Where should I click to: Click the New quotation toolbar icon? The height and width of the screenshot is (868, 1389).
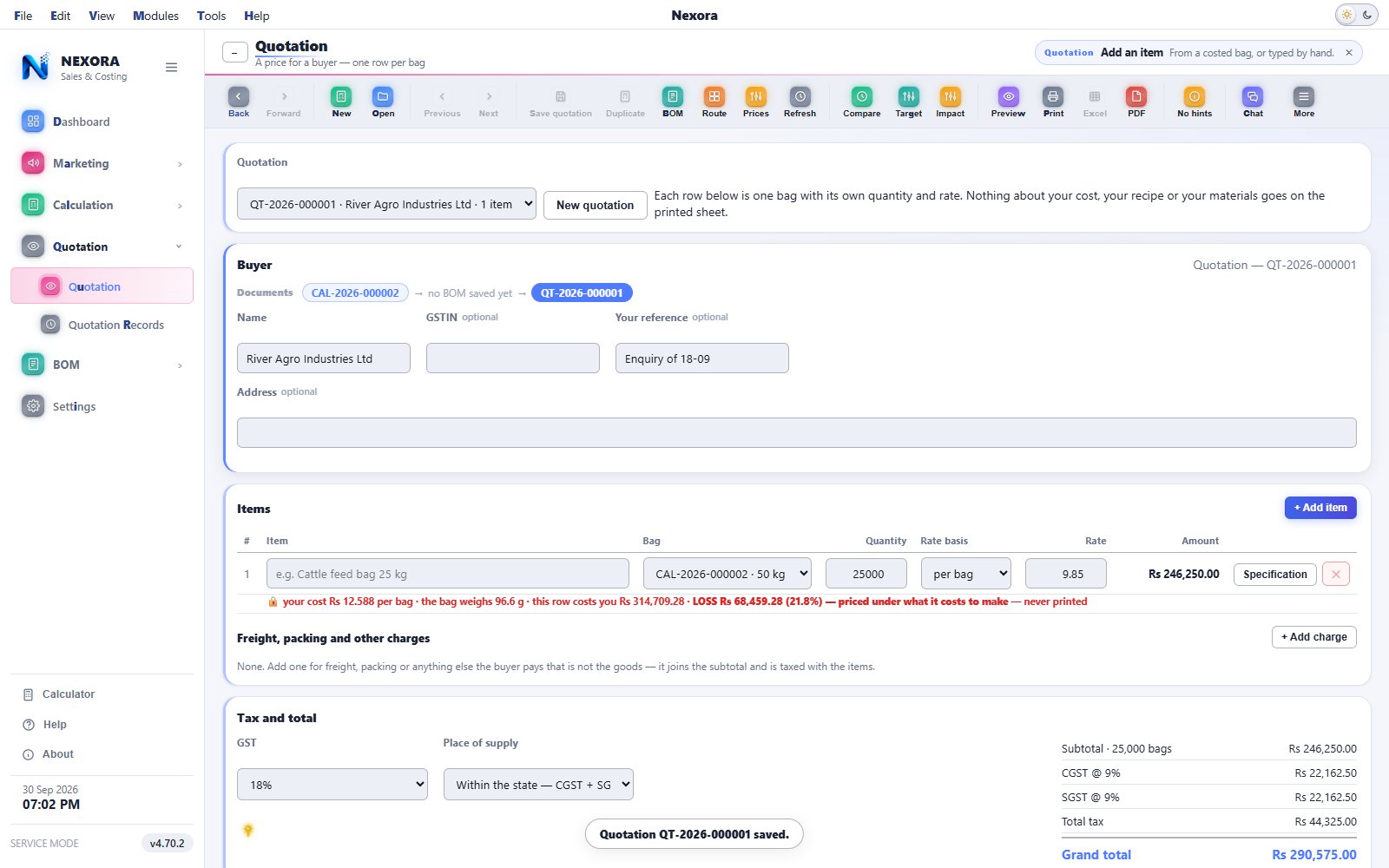pyautogui.click(x=341, y=102)
